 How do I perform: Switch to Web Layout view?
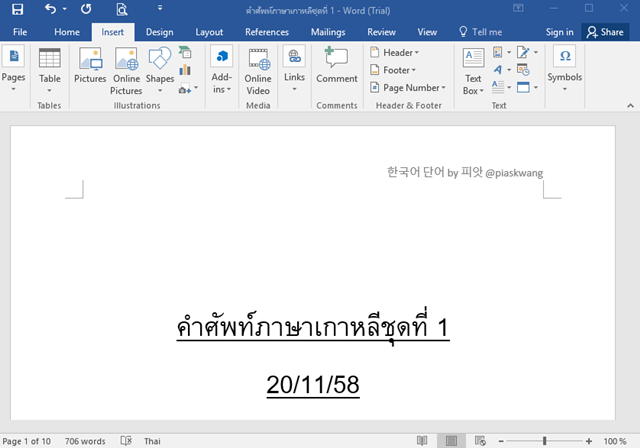tap(480, 441)
